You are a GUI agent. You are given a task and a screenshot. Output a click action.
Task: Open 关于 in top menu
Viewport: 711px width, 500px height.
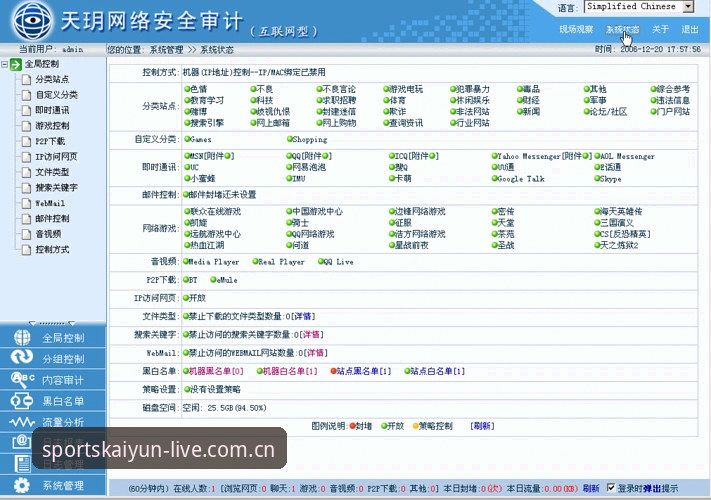pos(660,29)
